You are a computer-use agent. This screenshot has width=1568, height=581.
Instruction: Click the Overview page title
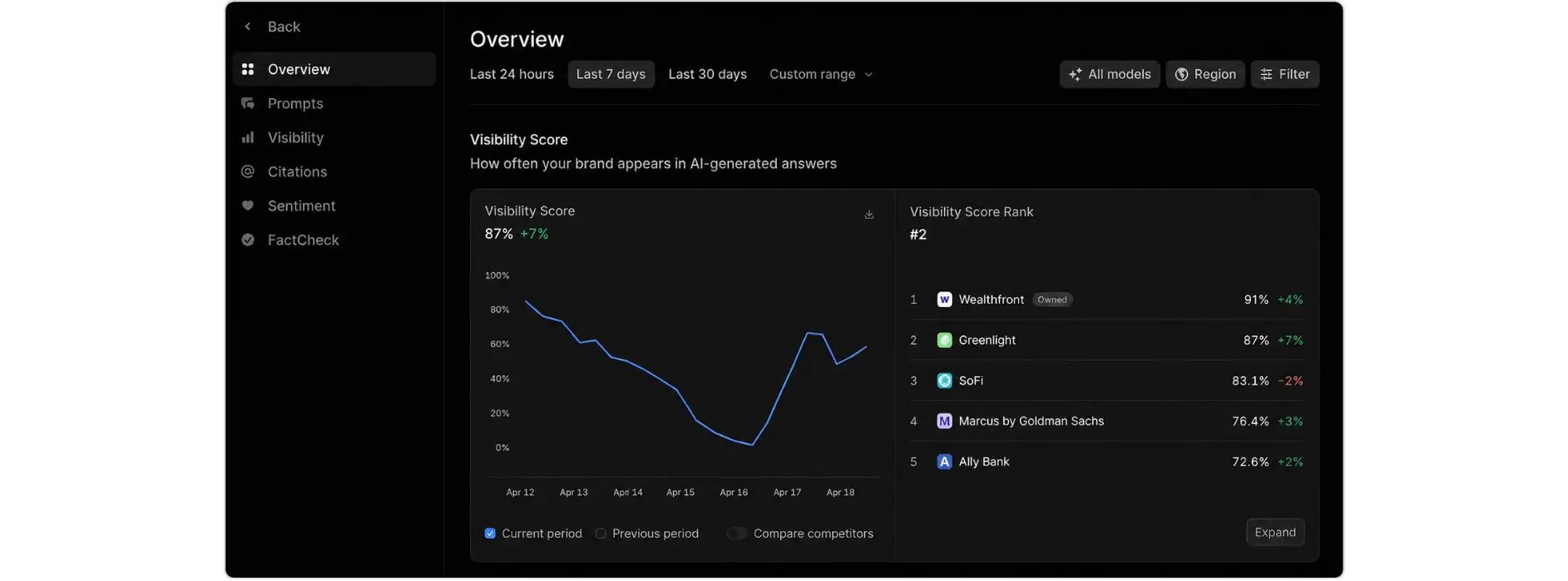click(x=517, y=39)
